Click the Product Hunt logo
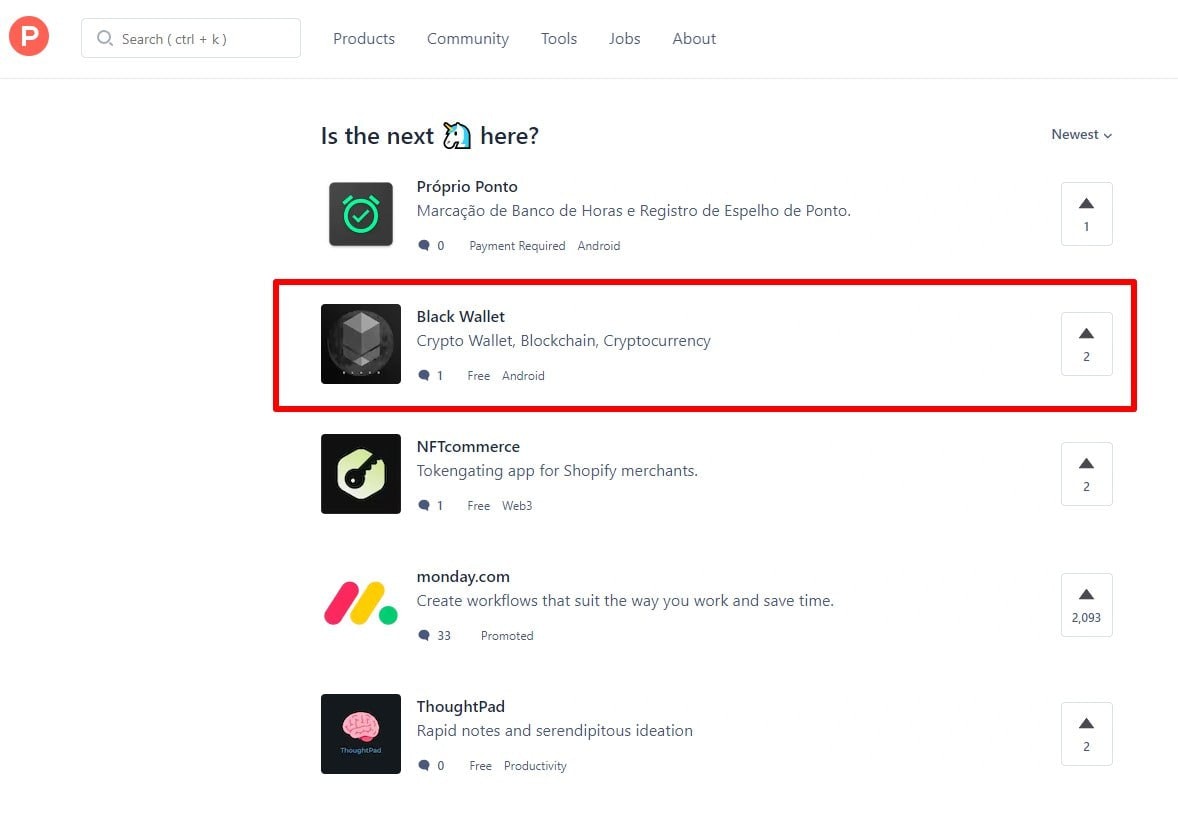This screenshot has height=813, width=1178. pos(29,36)
